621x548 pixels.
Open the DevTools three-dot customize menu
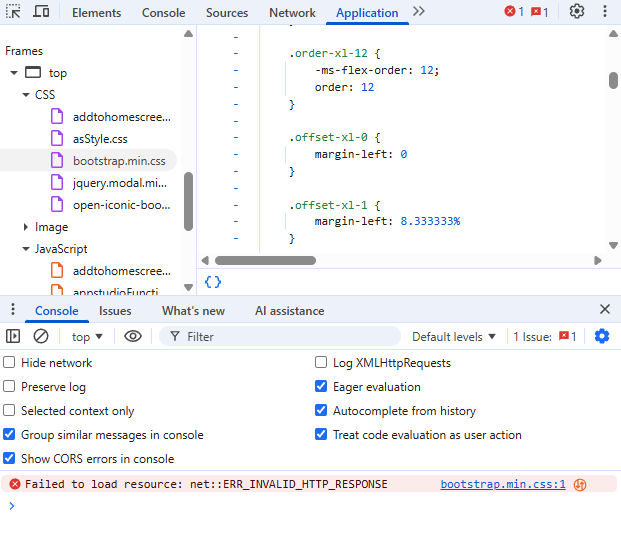[x=604, y=12]
